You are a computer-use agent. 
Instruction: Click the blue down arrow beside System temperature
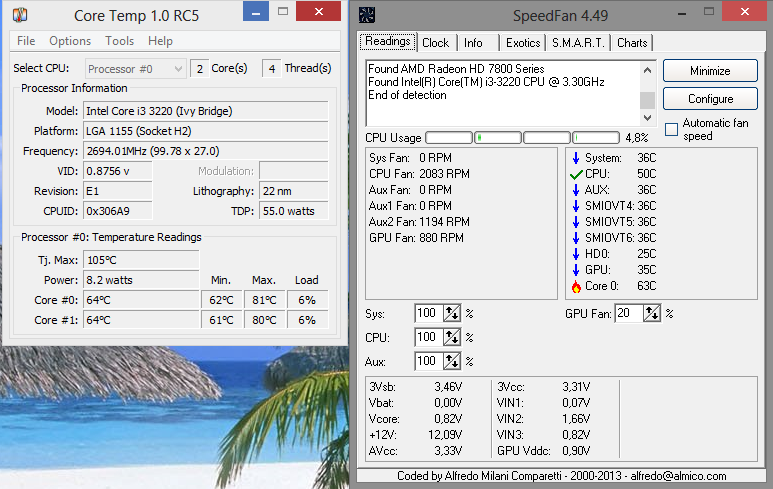point(575,158)
